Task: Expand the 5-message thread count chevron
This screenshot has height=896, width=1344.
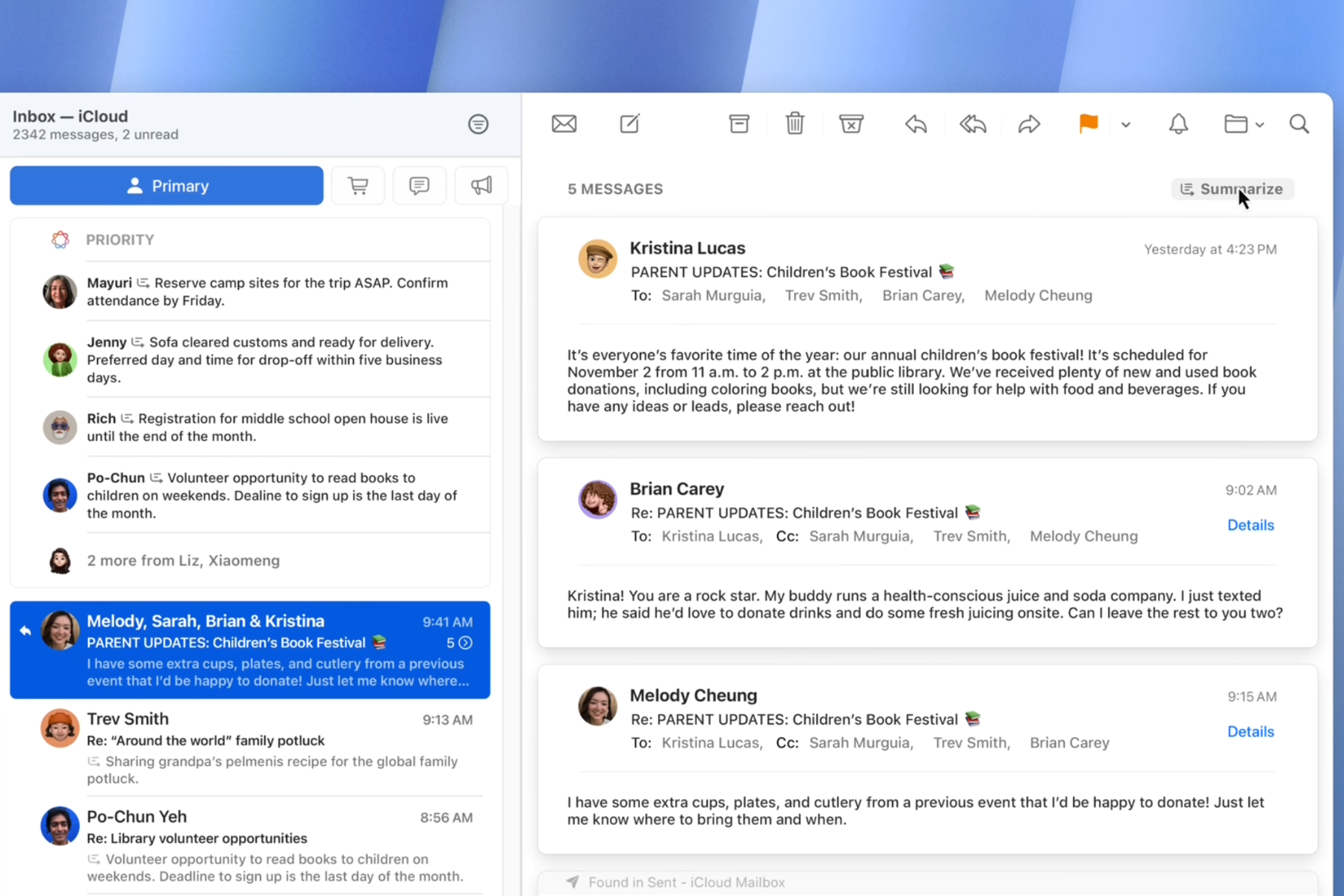Action: (465, 643)
